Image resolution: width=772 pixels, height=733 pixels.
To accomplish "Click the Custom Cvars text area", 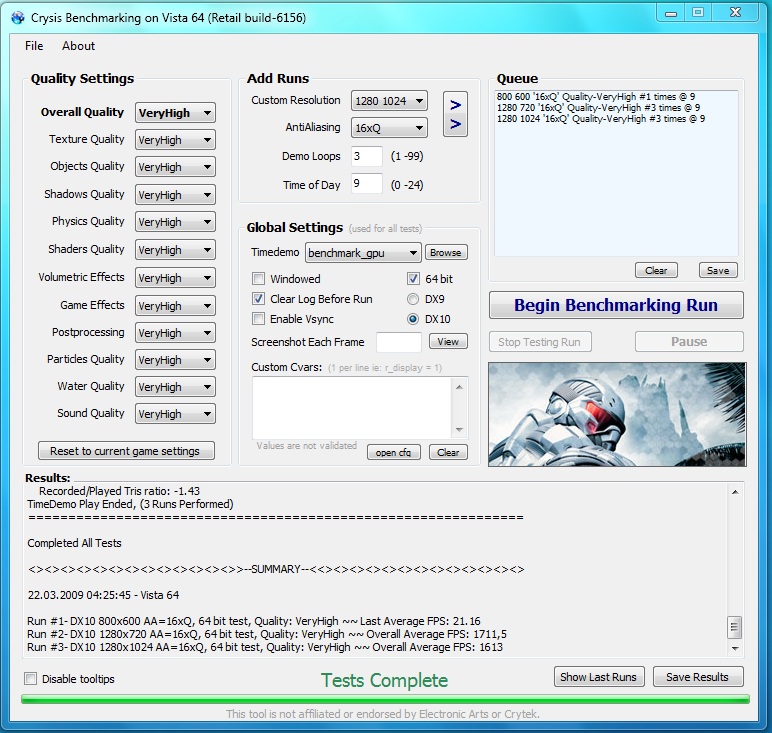I will [x=353, y=408].
